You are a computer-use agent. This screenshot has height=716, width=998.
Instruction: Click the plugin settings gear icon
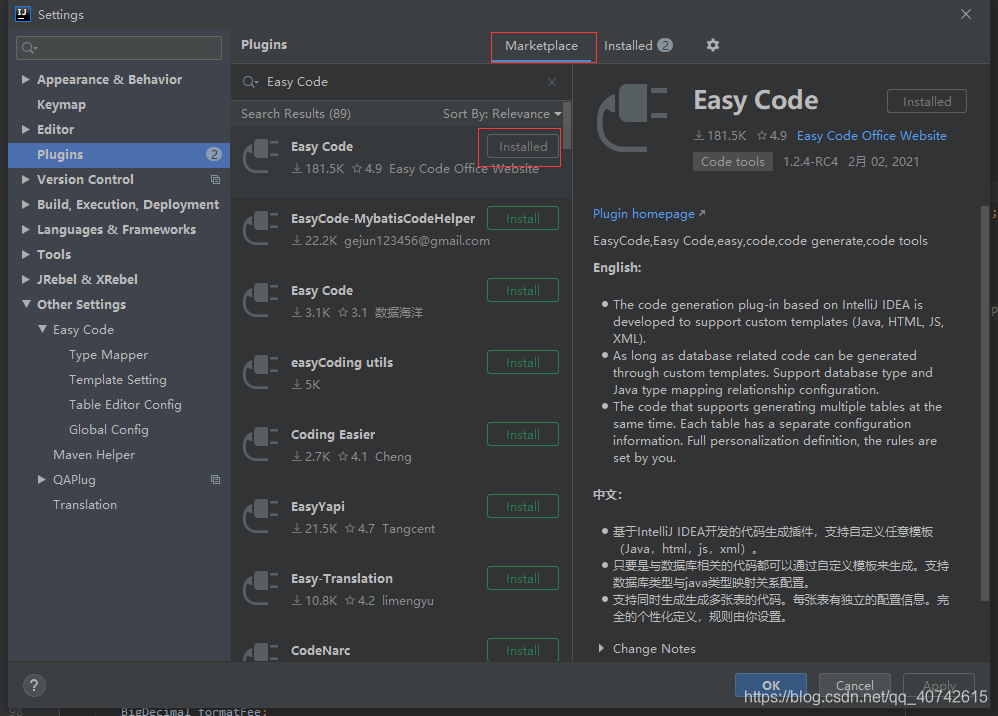click(x=712, y=45)
